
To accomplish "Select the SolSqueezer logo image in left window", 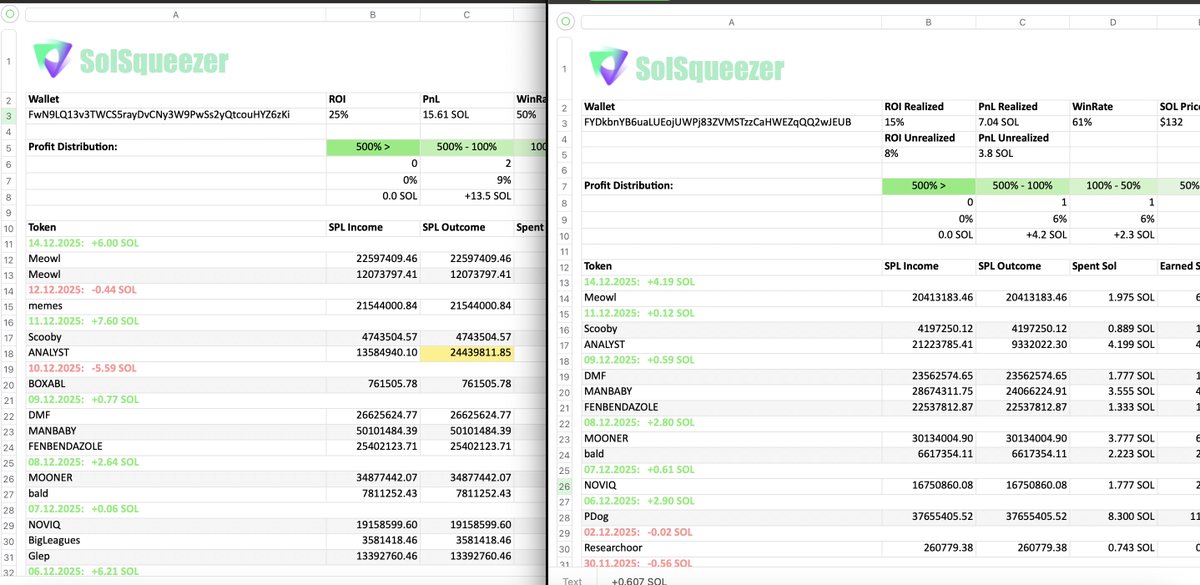I will 132,61.
